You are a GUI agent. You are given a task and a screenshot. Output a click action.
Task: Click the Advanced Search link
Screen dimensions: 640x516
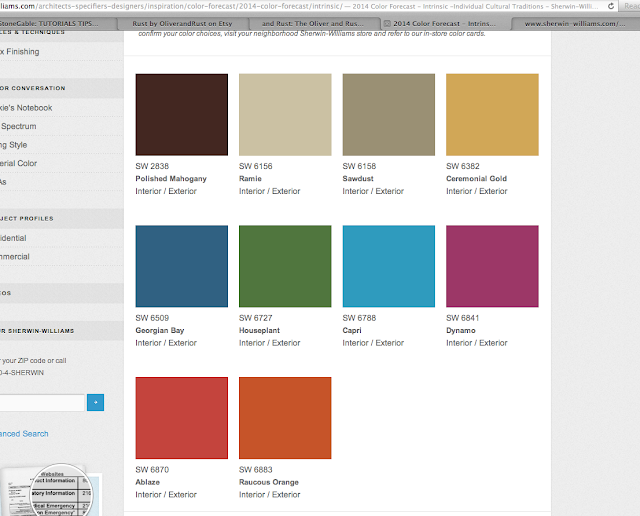click(24, 434)
